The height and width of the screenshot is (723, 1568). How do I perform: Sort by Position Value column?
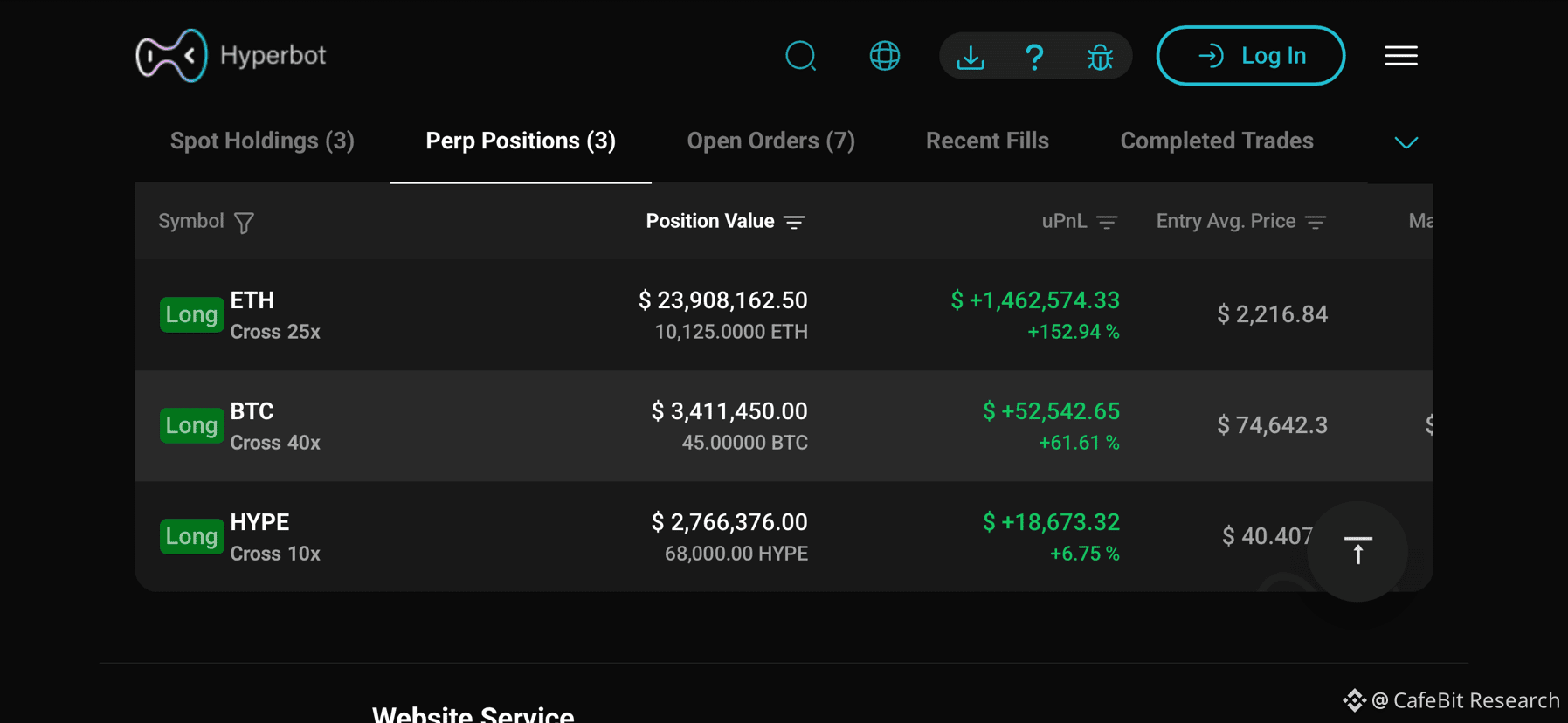(x=725, y=221)
